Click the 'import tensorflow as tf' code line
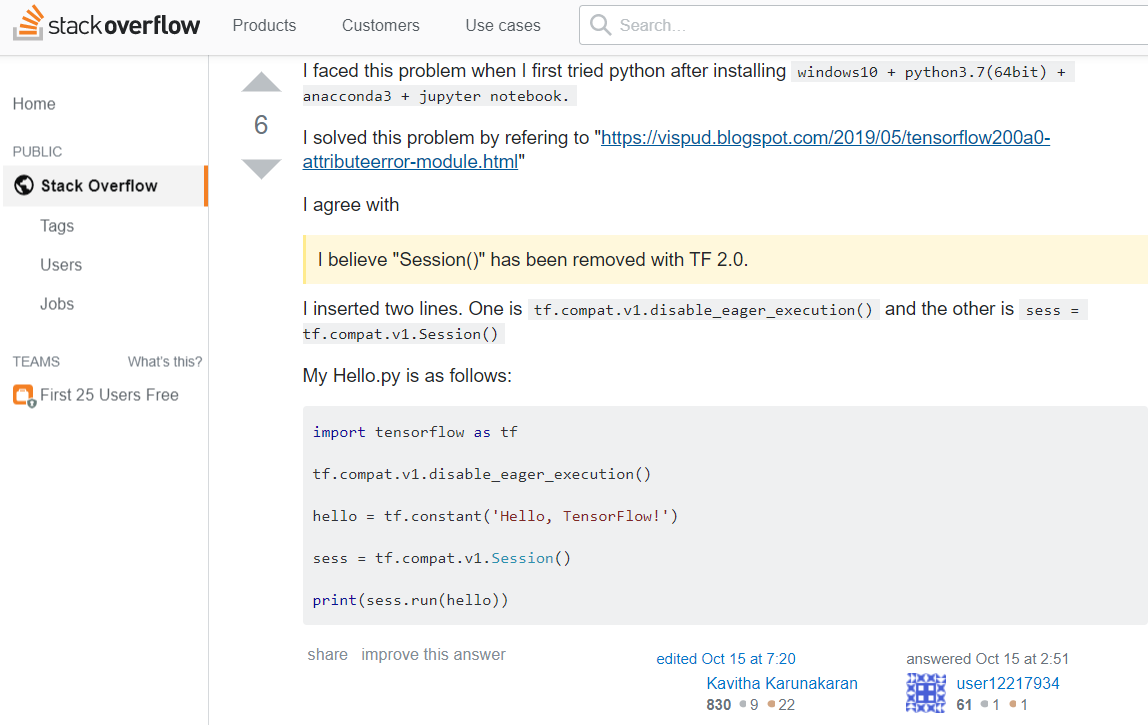Viewport: 1148px width, 725px height. coord(415,432)
